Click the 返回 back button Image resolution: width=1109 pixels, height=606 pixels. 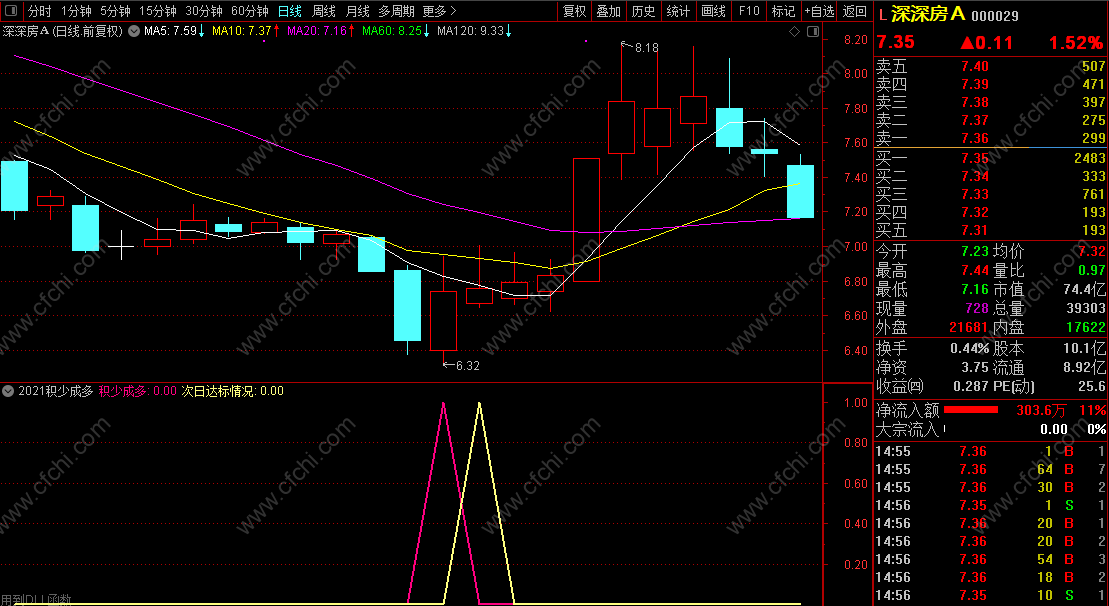click(855, 11)
